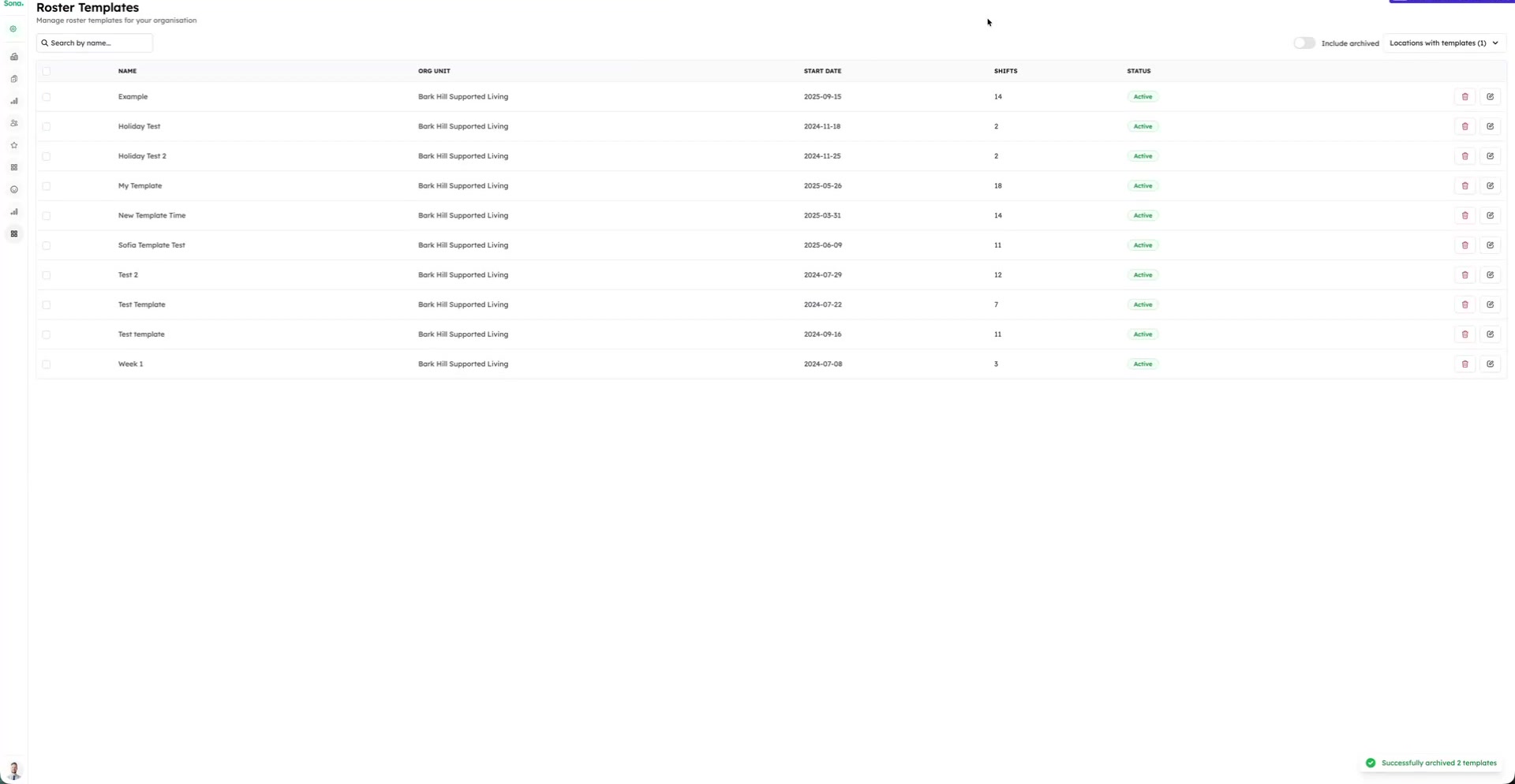Viewport: 1515px width, 784px height.
Task: Open the Test Template row name
Action: coord(141,304)
